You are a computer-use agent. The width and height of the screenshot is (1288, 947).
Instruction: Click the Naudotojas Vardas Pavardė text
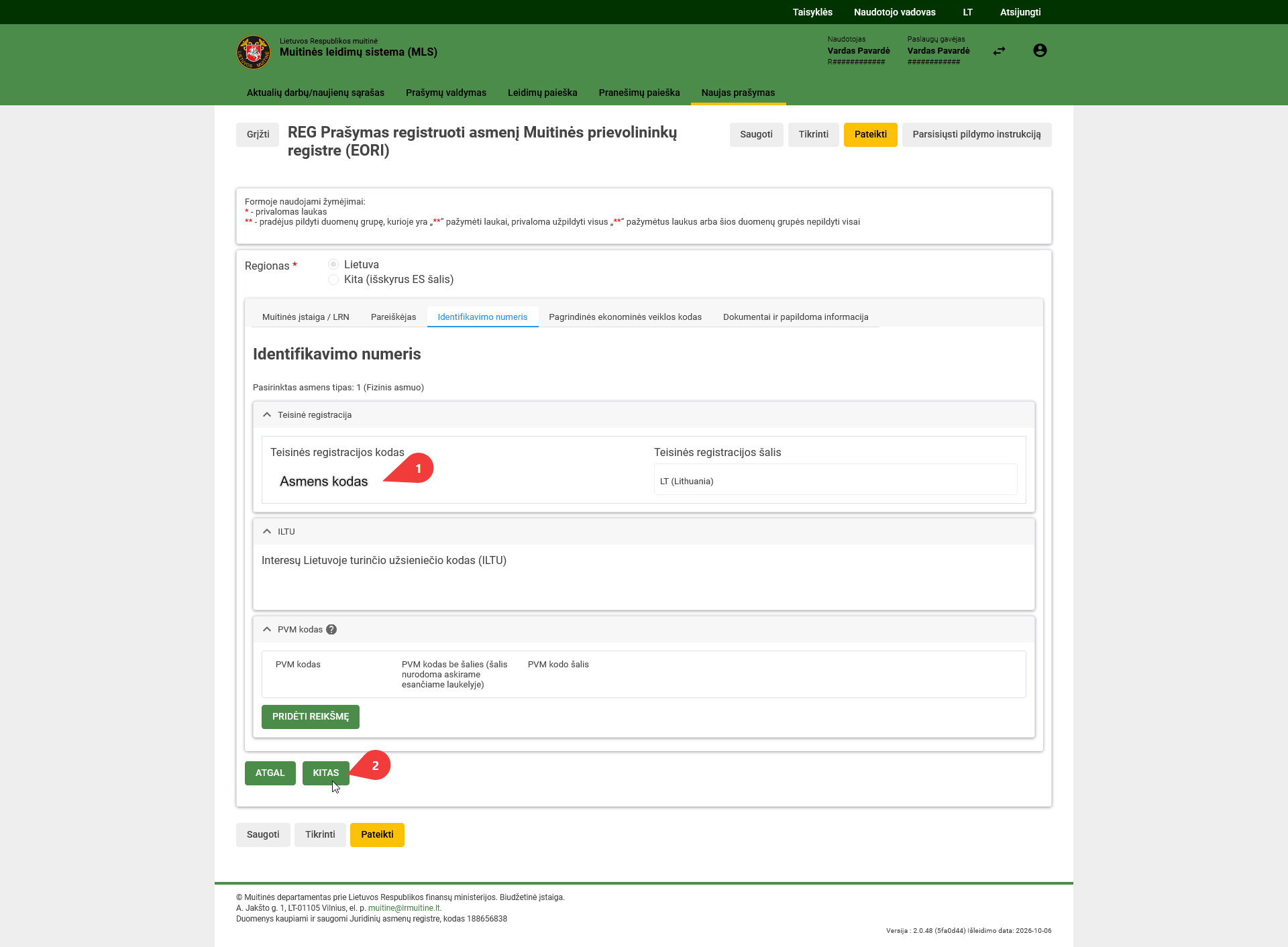click(859, 51)
